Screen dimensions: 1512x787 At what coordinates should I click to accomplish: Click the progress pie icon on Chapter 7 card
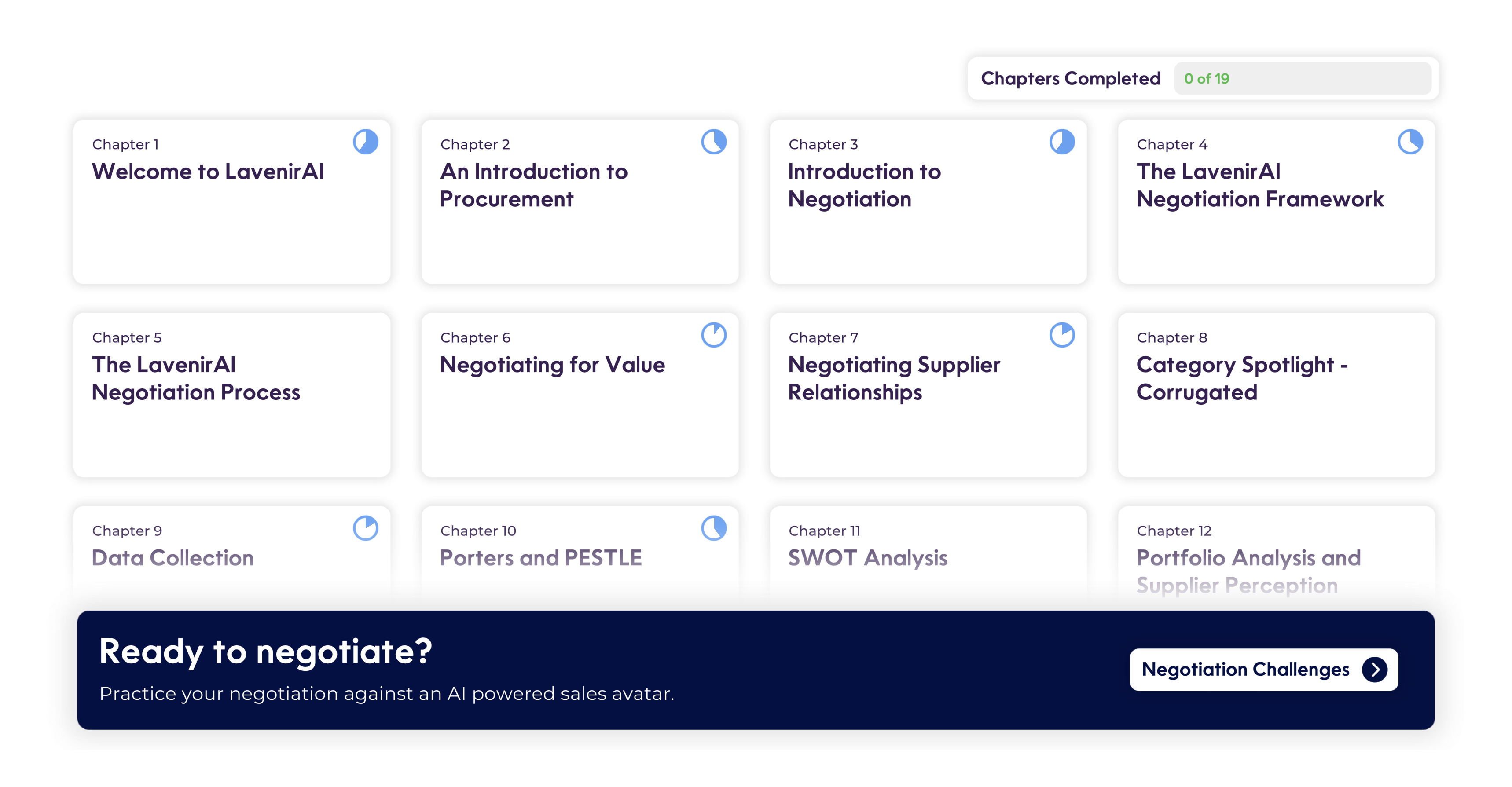pyautogui.click(x=1062, y=335)
